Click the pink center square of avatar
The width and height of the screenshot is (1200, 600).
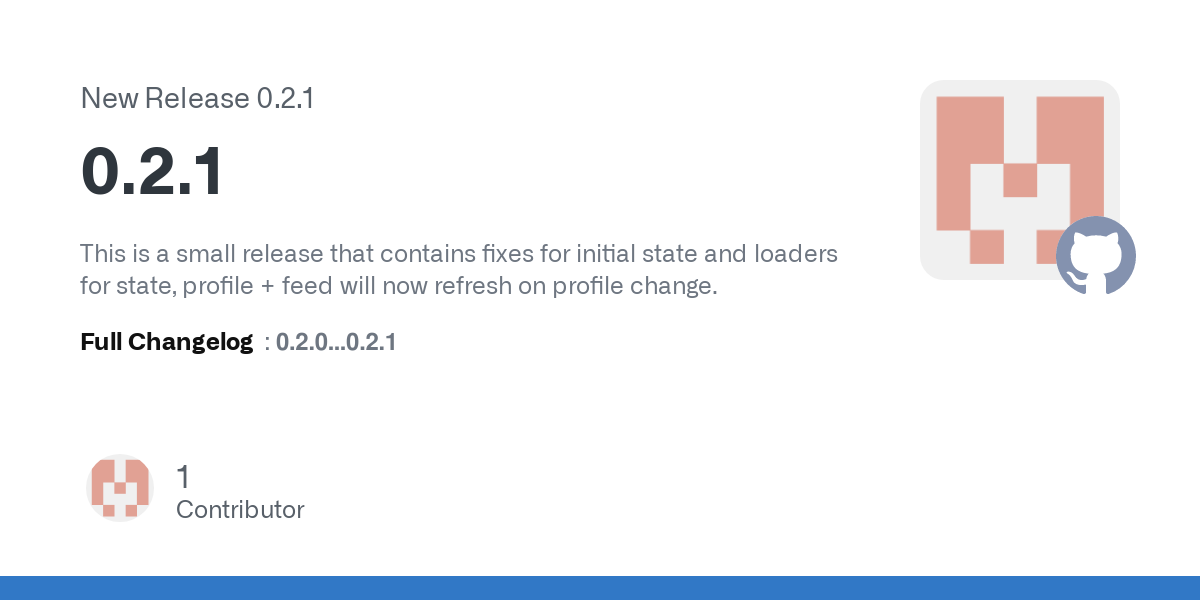tap(1020, 180)
